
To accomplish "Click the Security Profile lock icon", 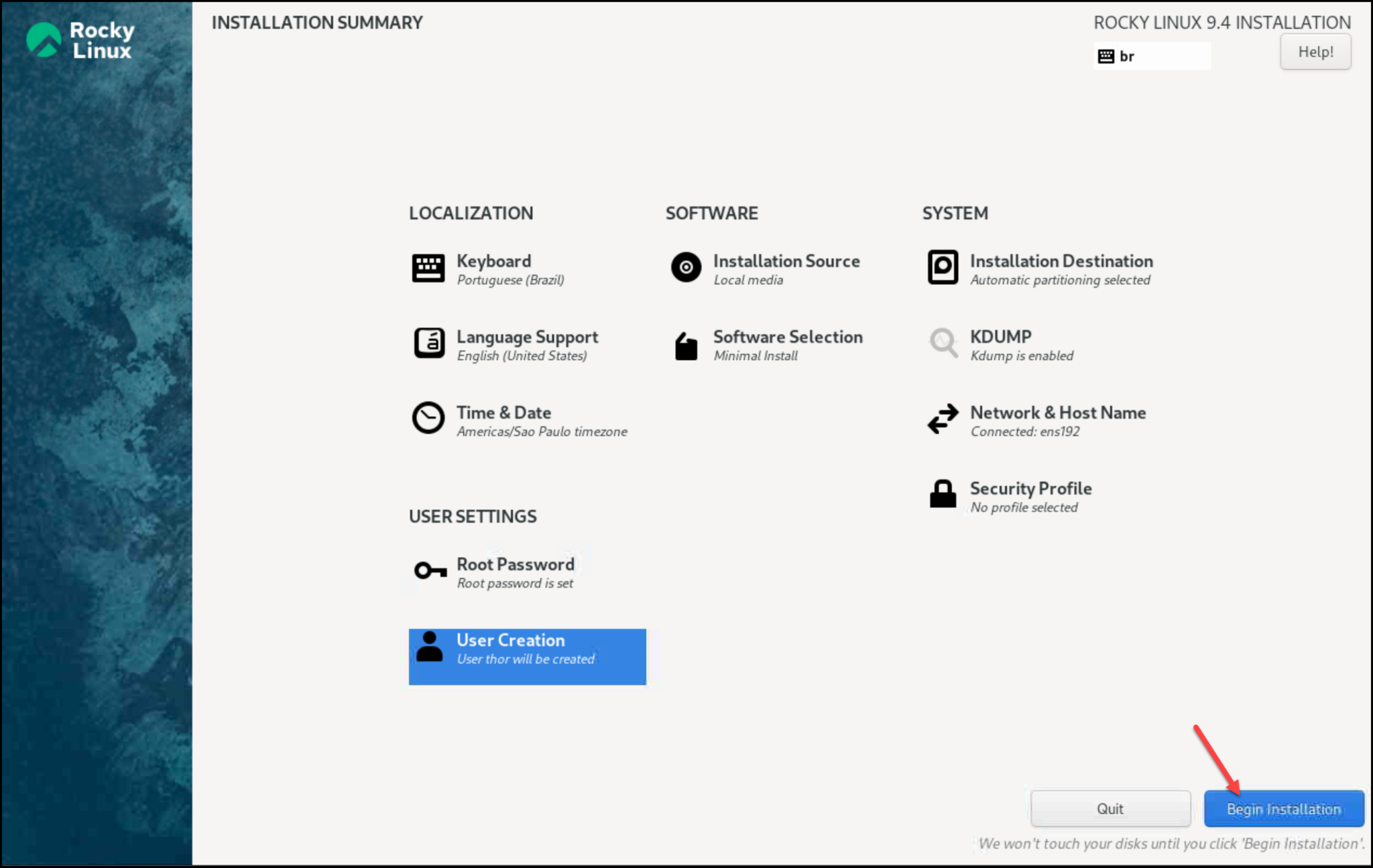I will [943, 495].
